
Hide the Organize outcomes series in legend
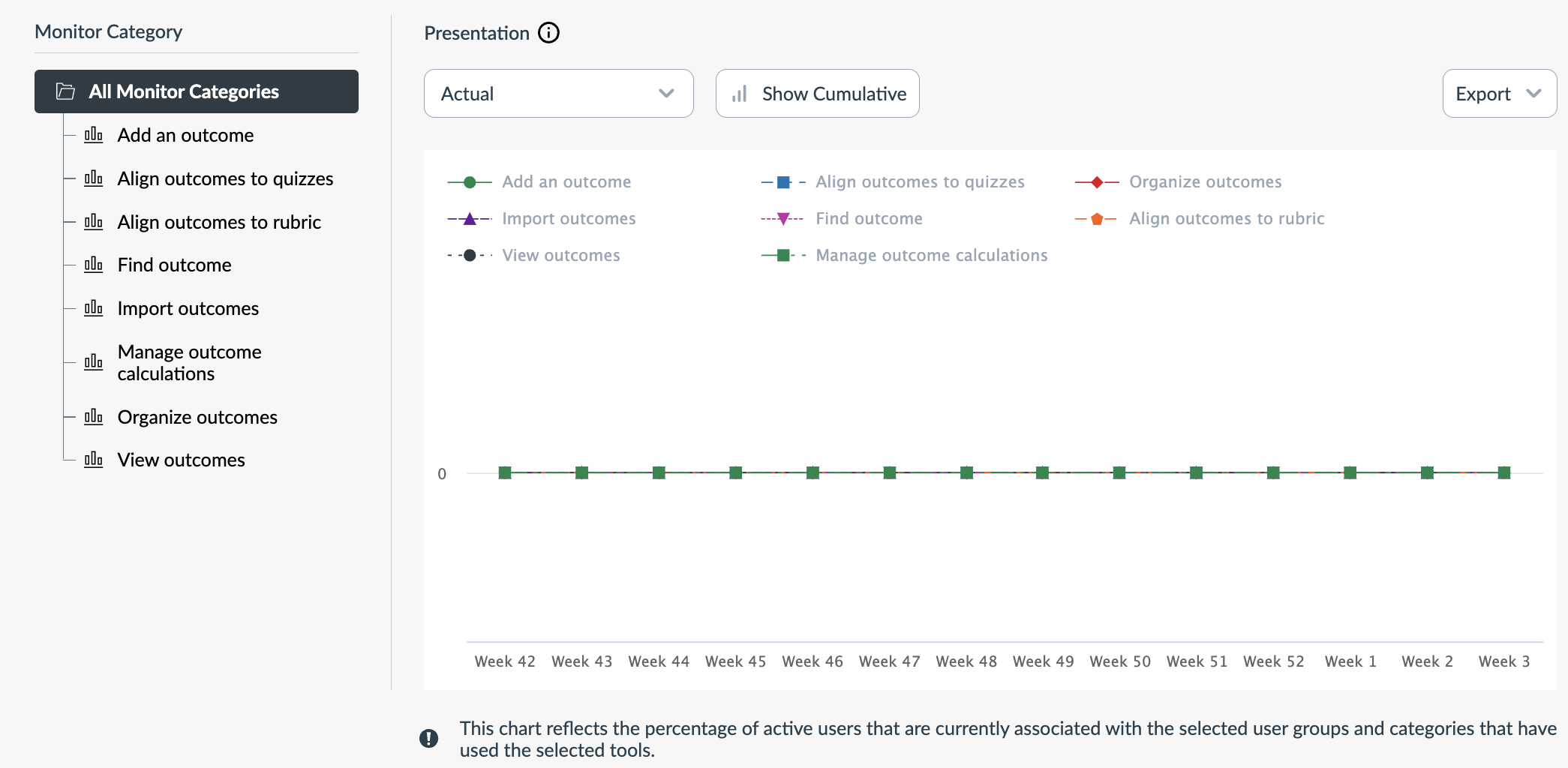(x=1205, y=181)
